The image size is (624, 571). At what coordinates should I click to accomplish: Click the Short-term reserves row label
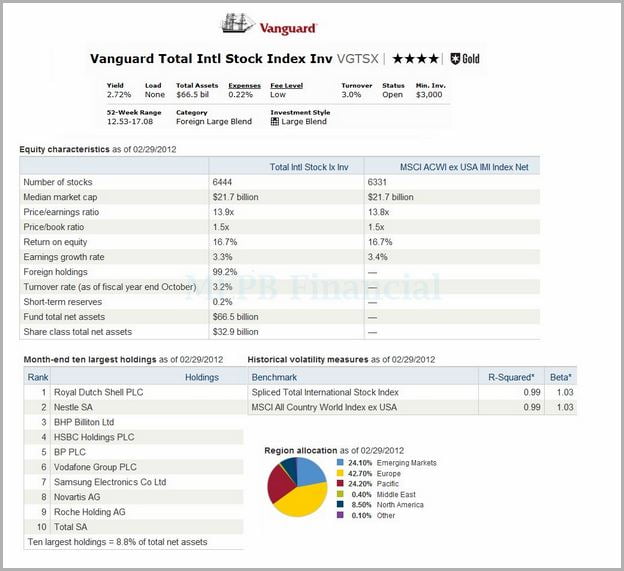(62, 302)
